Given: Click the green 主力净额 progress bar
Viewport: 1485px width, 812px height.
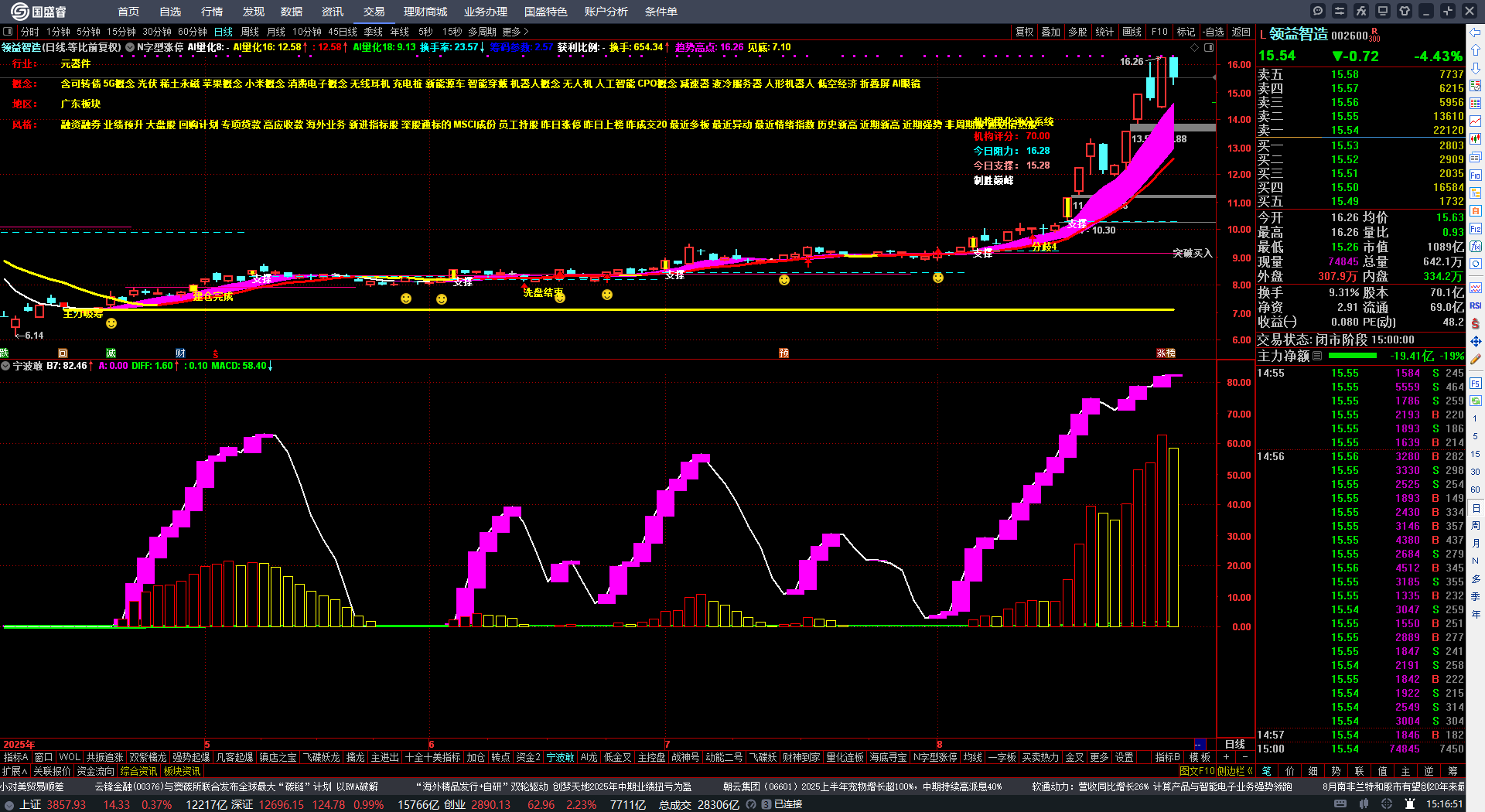Looking at the screenshot, I should tap(1352, 356).
